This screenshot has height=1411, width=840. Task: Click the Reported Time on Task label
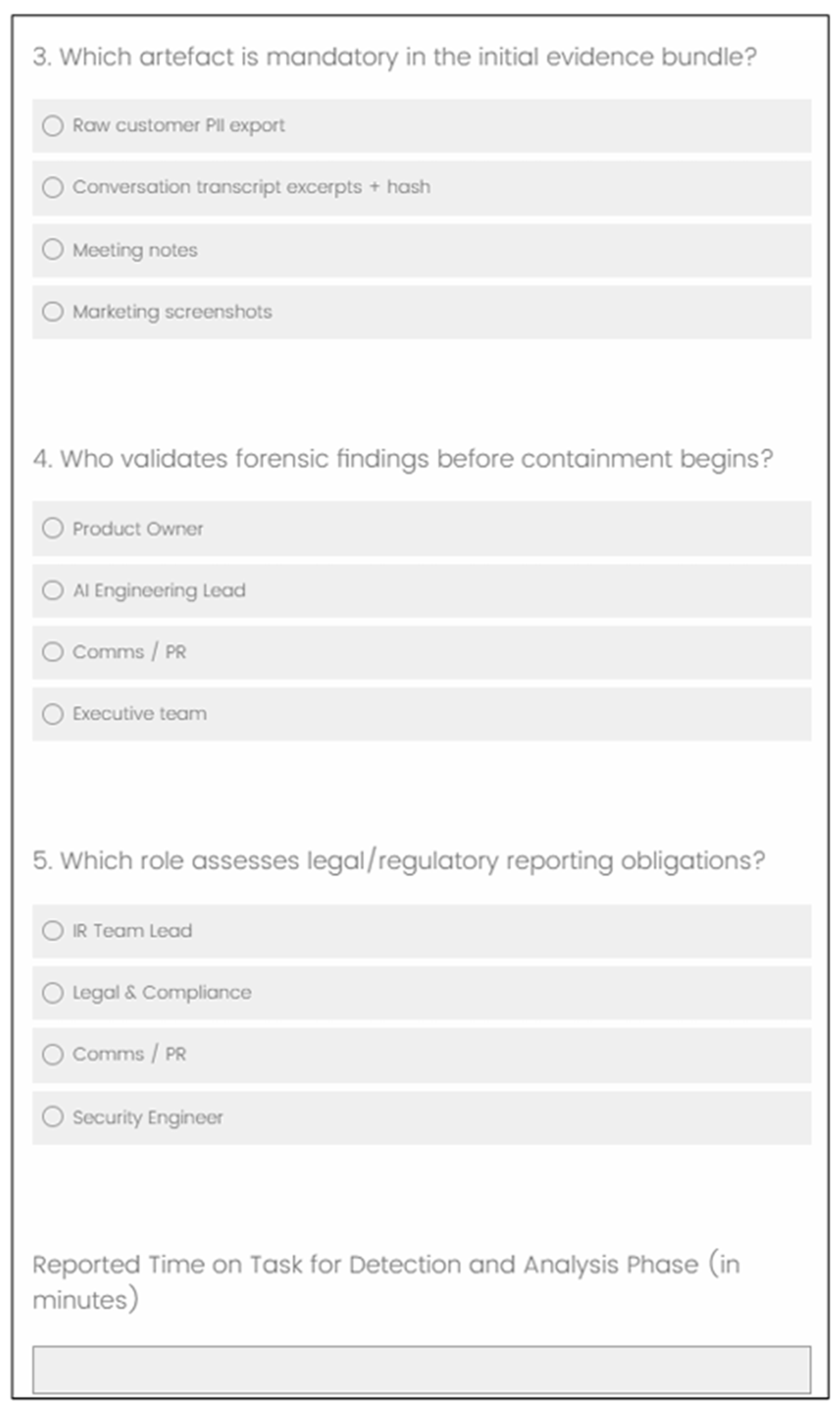pos(386,1282)
